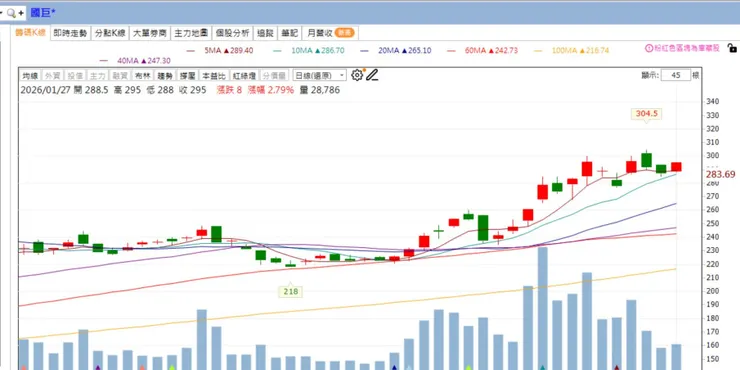The height and width of the screenshot is (370, 740).
Task: Switch to the 即時走勢 tab
Action: tap(70, 33)
